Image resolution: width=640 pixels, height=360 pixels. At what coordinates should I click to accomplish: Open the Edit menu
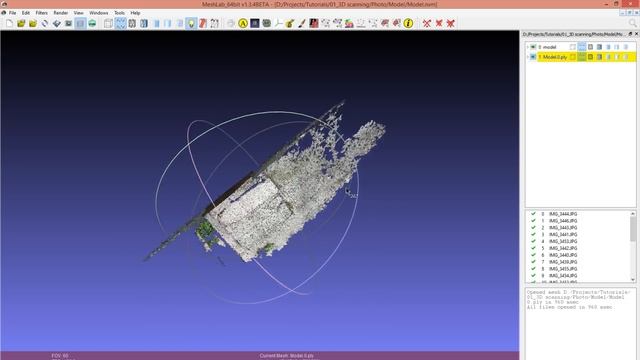click(26, 13)
